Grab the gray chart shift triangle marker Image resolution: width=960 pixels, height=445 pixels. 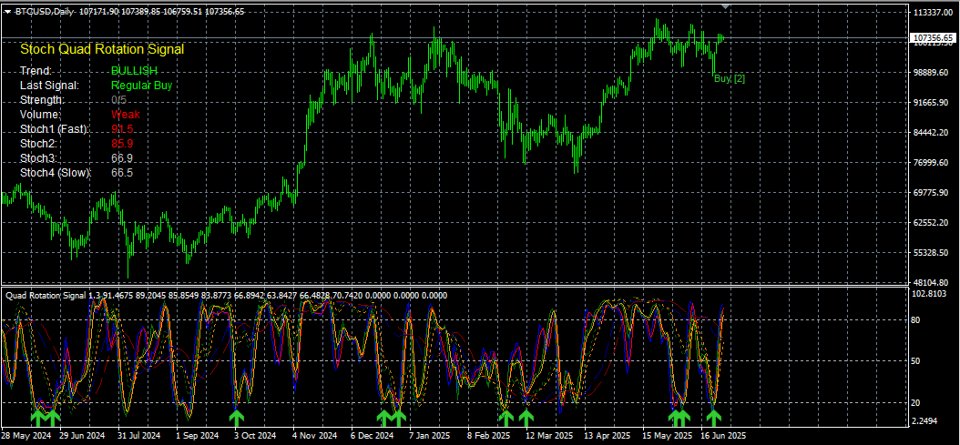point(726,7)
